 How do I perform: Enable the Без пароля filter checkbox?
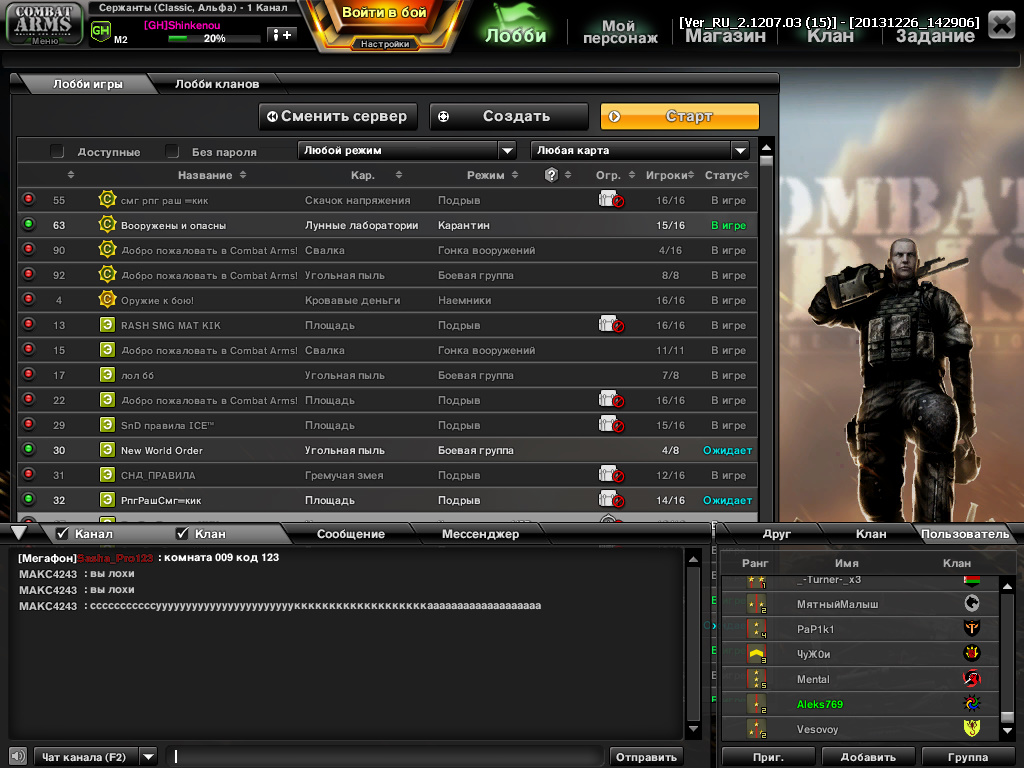pyautogui.click(x=172, y=152)
